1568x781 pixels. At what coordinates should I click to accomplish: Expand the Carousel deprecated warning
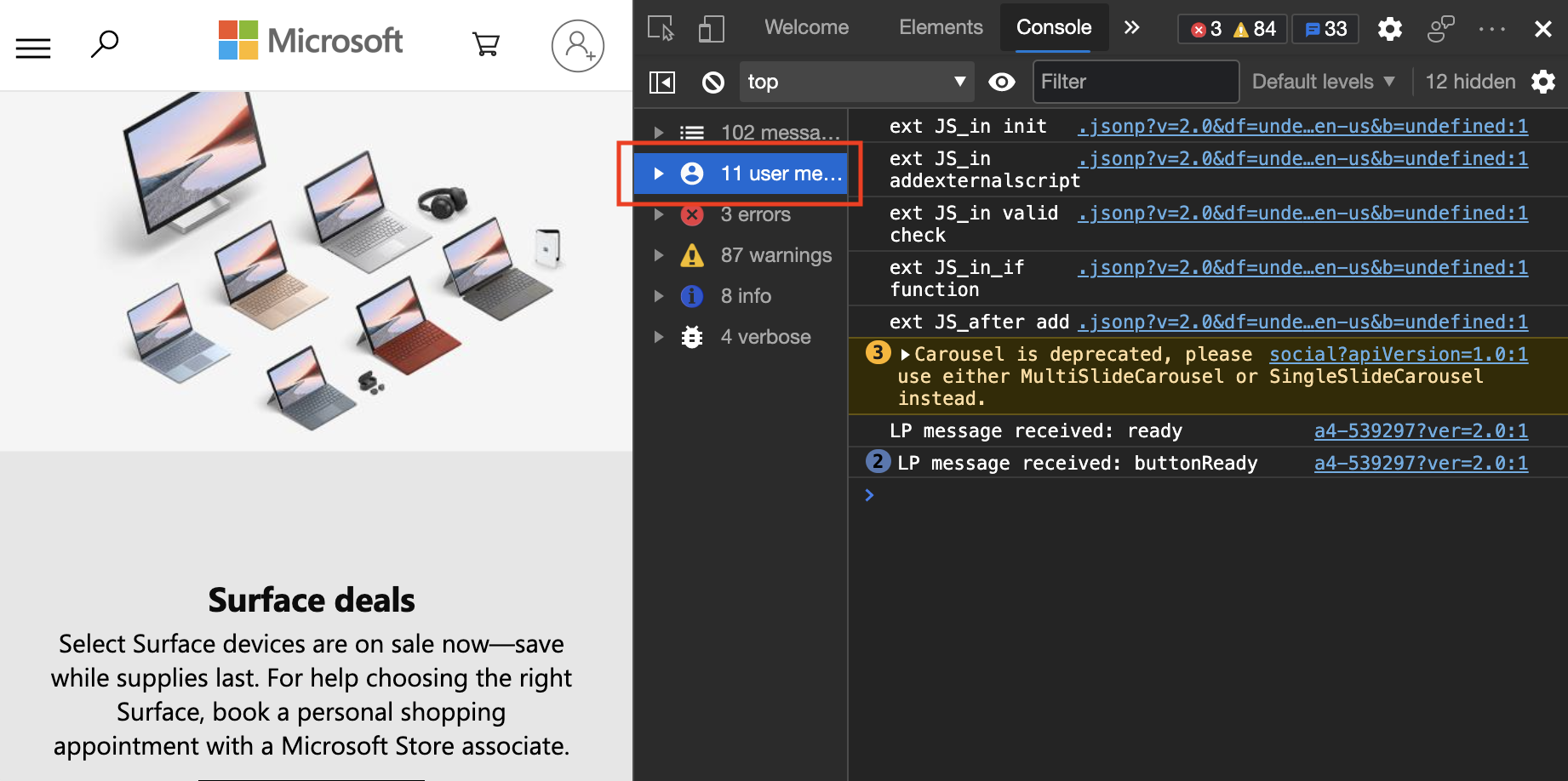[x=904, y=354]
